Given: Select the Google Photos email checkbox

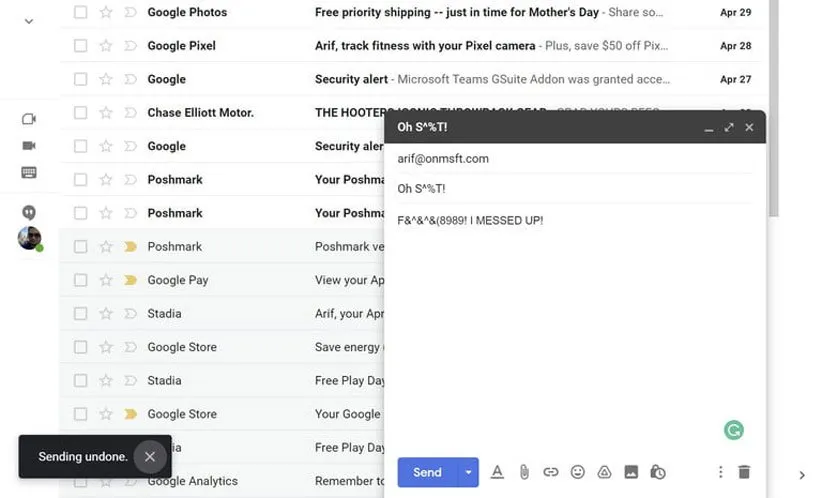Looking at the screenshot, I should (x=81, y=13).
